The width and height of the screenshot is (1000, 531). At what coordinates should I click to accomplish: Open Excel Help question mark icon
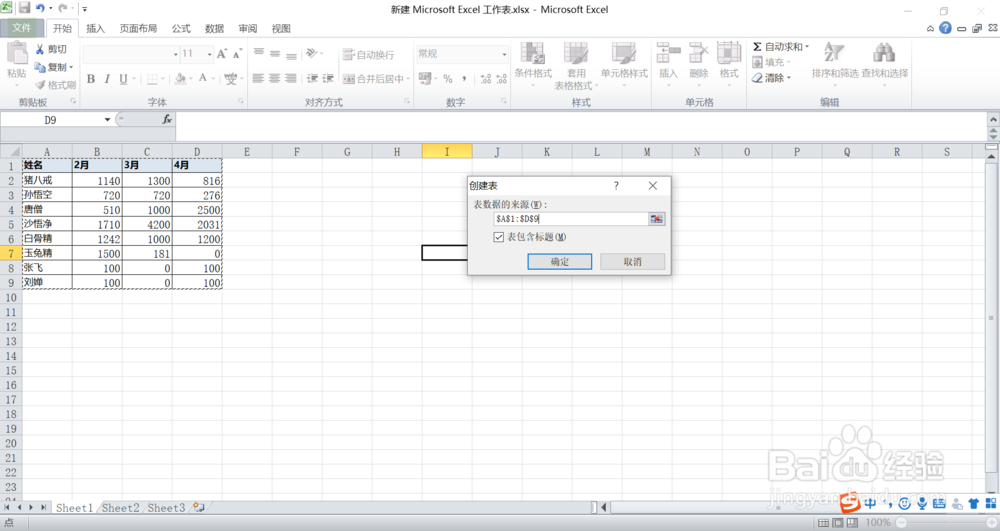(x=945, y=28)
